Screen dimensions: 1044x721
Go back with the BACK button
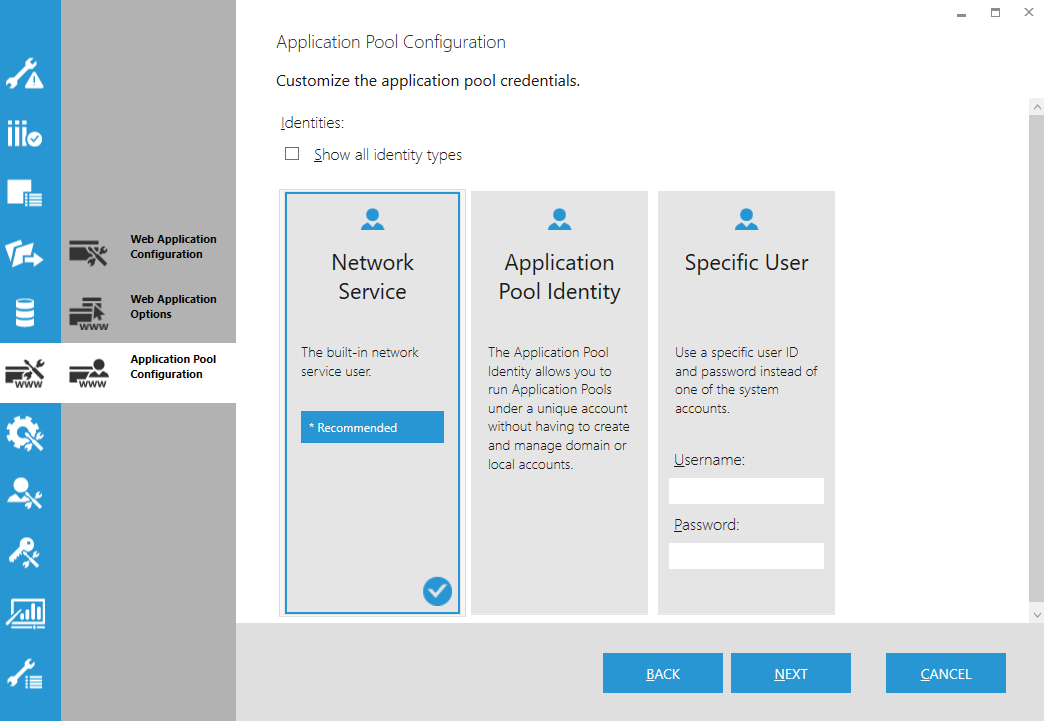(x=662, y=673)
